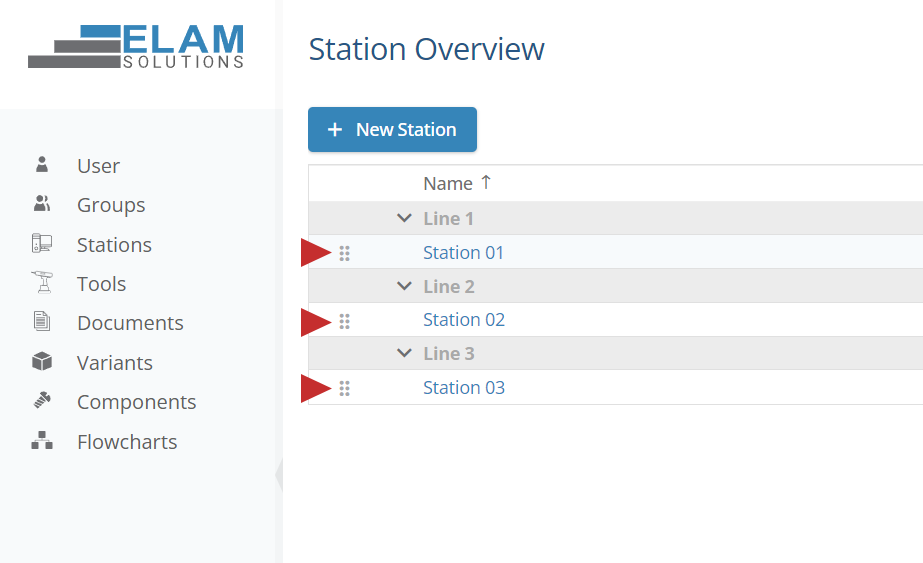Image resolution: width=923 pixels, height=563 pixels.
Task: Click the Groups people icon
Action: [42, 204]
